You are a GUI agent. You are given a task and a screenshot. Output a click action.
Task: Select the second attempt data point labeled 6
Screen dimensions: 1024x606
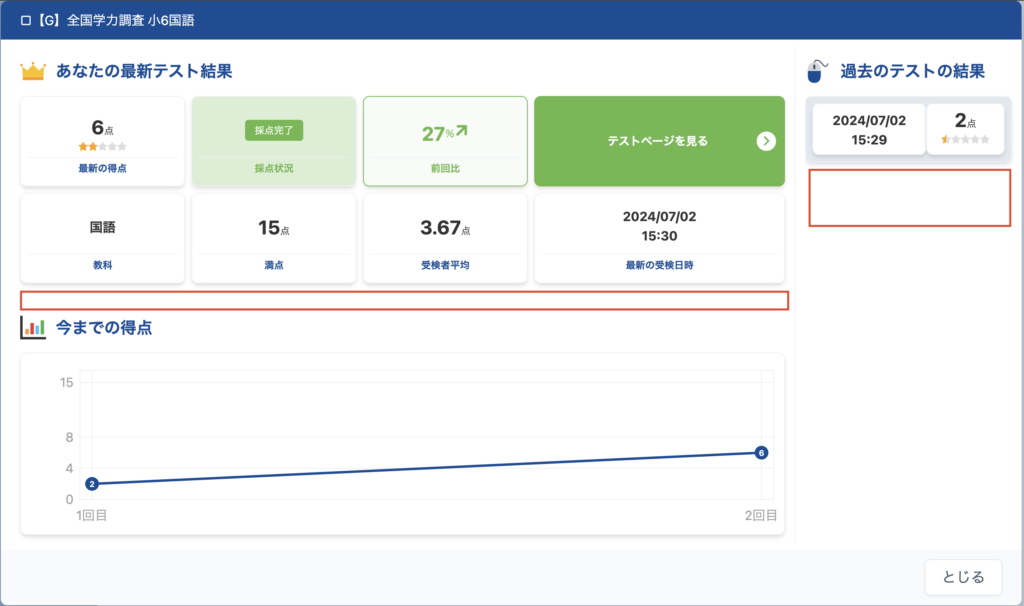(x=762, y=453)
